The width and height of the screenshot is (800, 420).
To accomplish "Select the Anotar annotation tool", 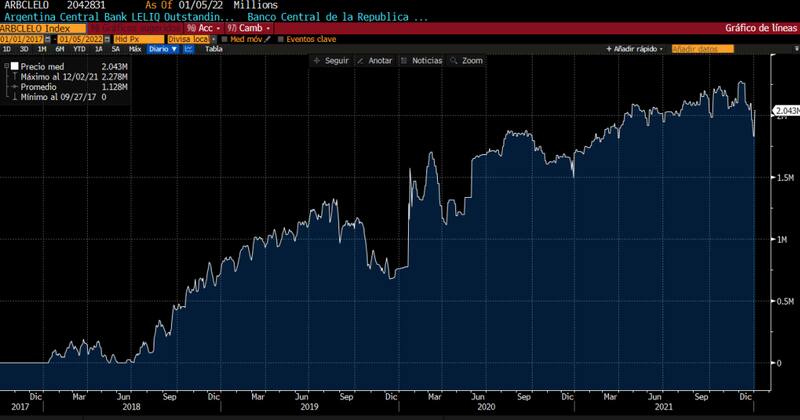I will coord(373,61).
